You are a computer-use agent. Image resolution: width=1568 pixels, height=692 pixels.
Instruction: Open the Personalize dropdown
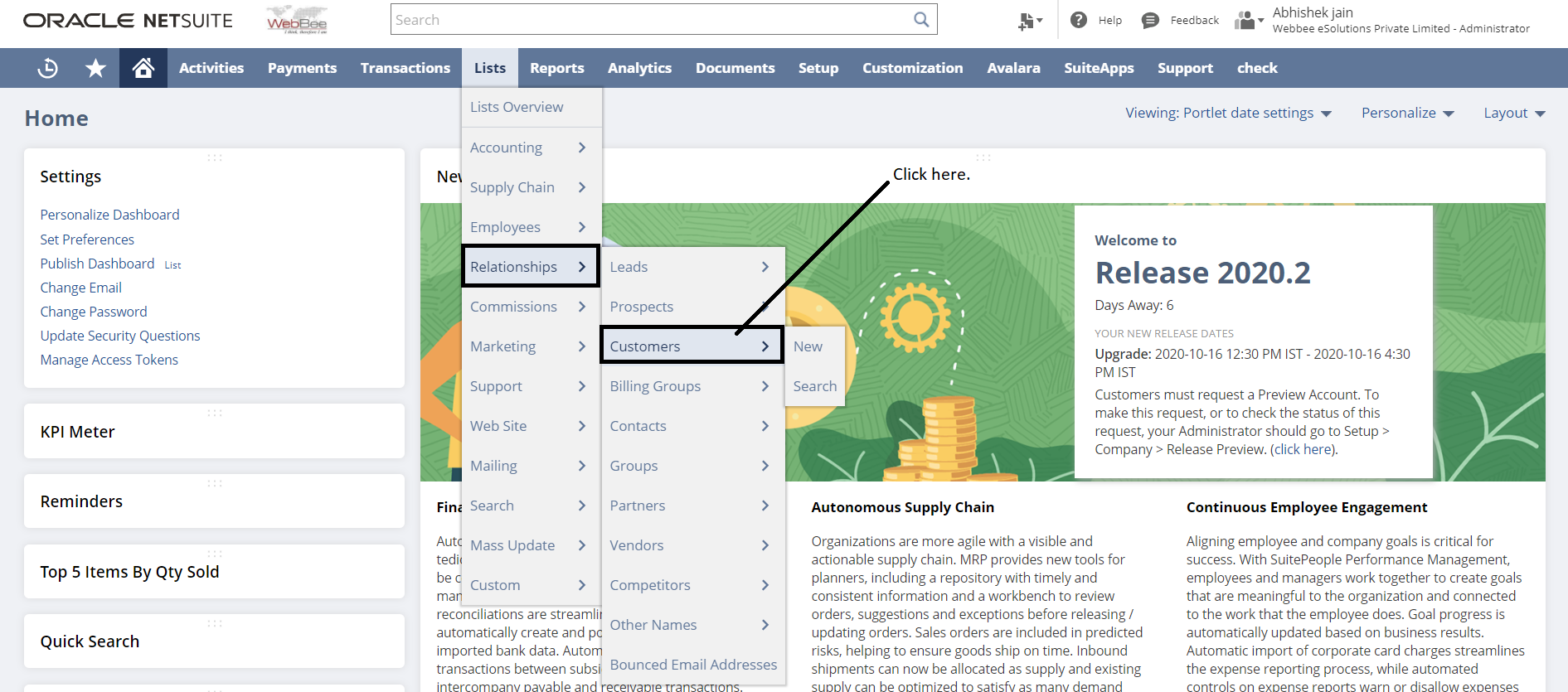click(x=1408, y=113)
